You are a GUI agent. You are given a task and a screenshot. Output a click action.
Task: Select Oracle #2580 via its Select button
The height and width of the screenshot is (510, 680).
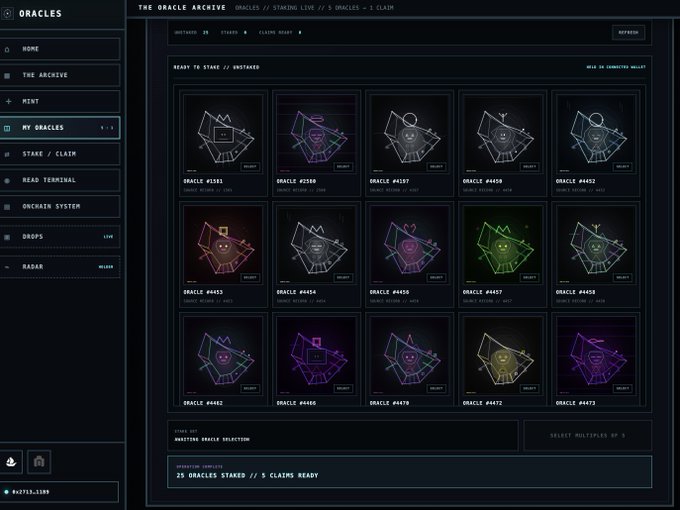pos(343,167)
